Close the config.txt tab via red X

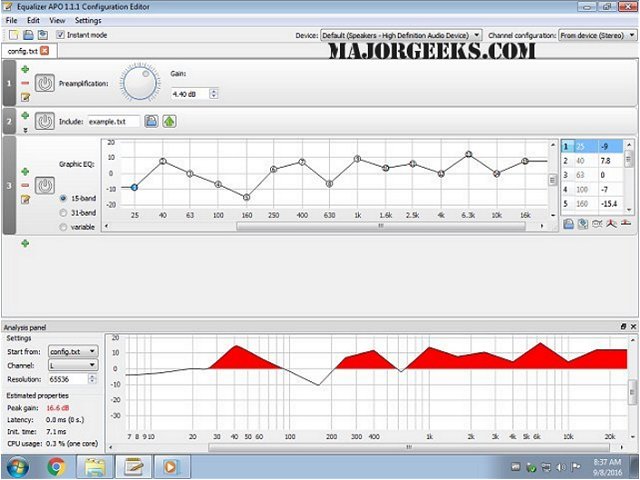coord(44,51)
